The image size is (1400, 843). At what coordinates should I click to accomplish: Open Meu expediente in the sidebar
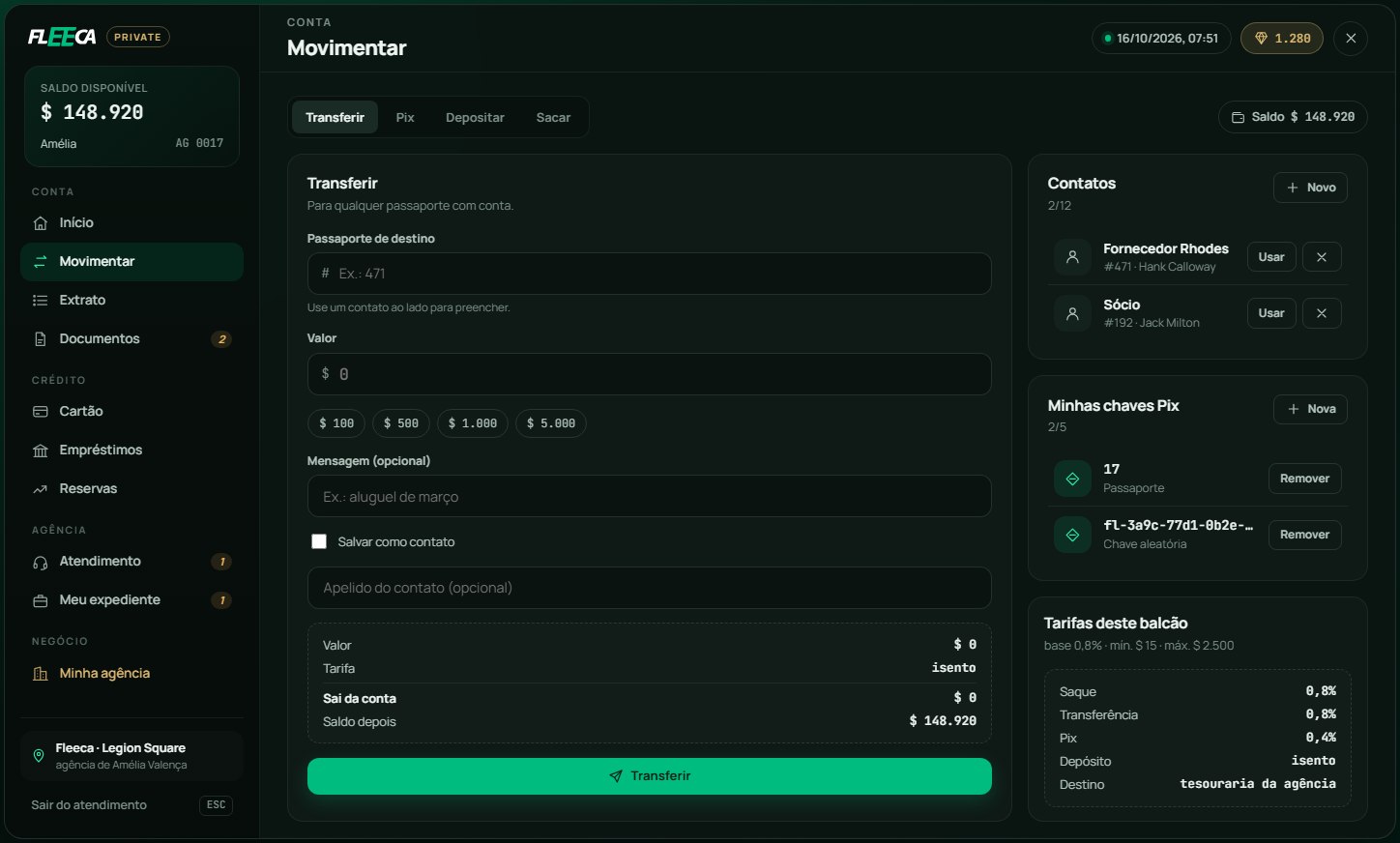131,599
